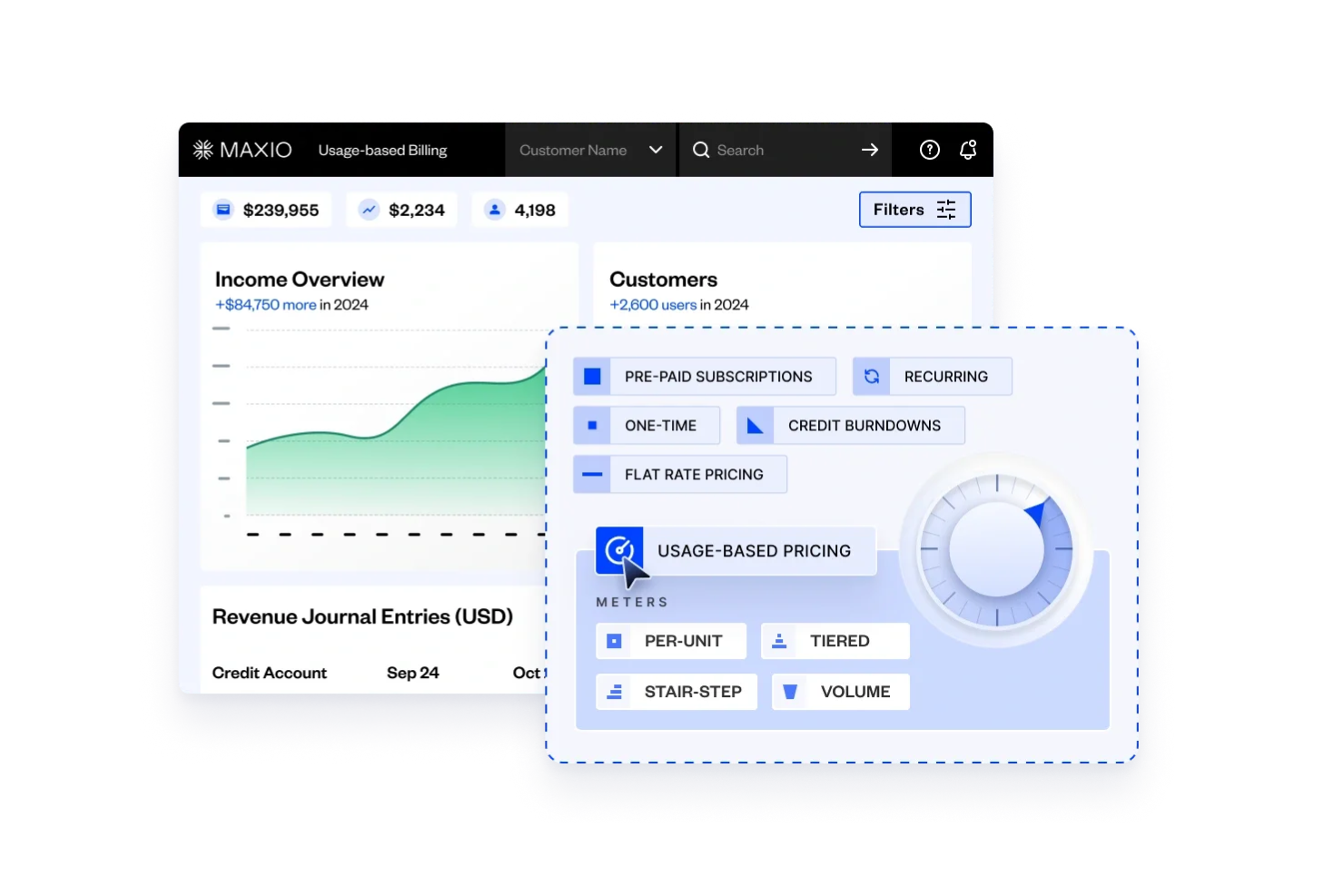The width and height of the screenshot is (1344, 896).
Task: Choose the PER-UNIT meter
Action: pyautogui.click(x=671, y=641)
